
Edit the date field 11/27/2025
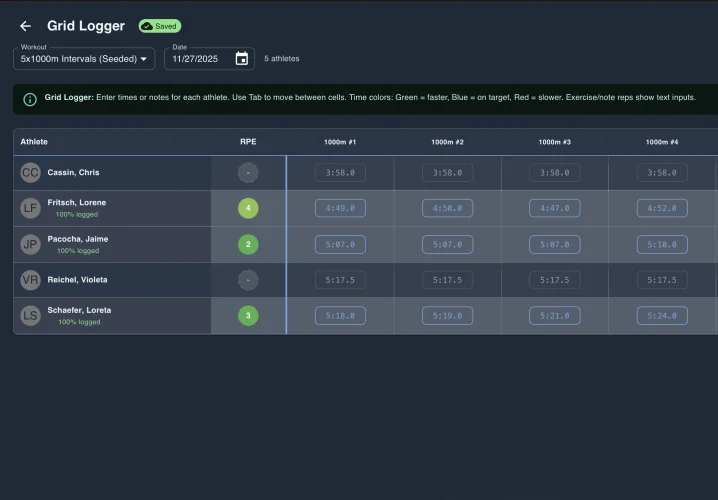click(196, 59)
